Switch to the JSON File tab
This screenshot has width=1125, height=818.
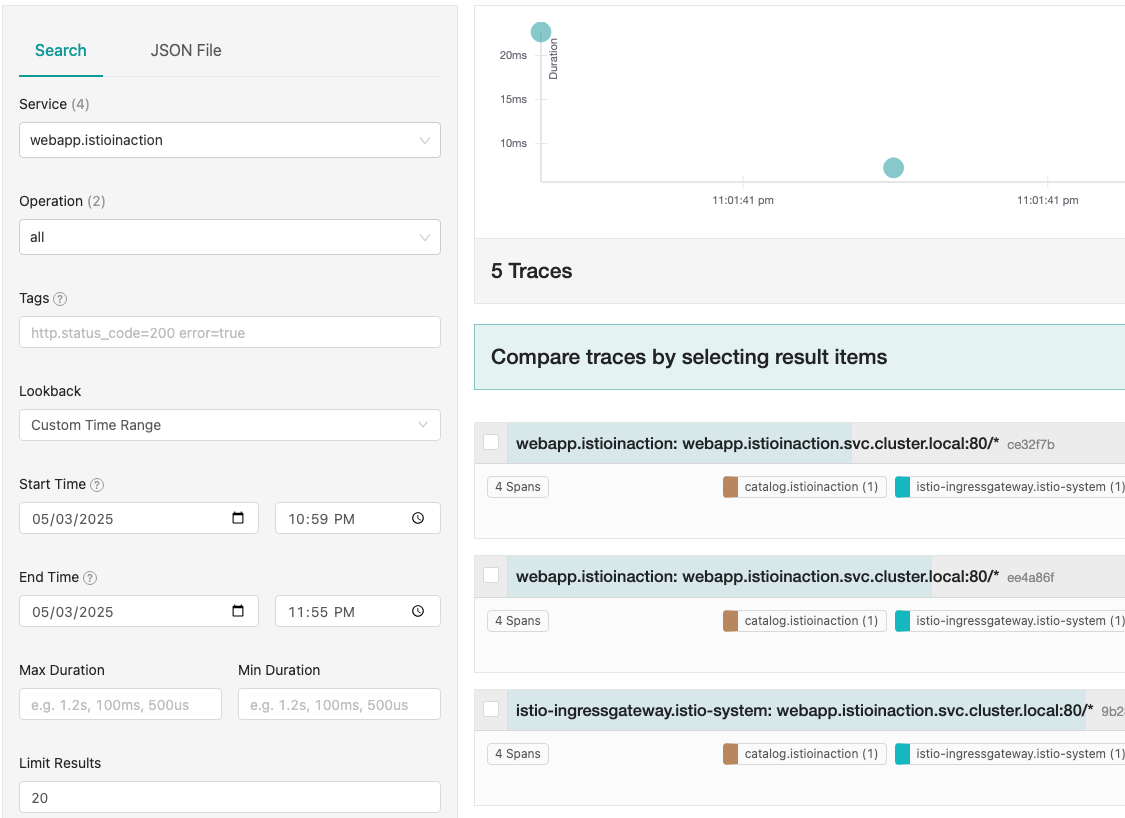[x=186, y=50]
